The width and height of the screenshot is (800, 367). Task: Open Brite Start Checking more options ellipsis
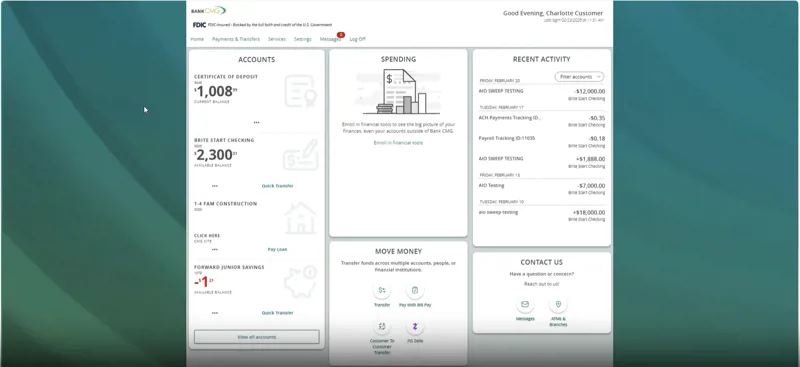pos(215,186)
